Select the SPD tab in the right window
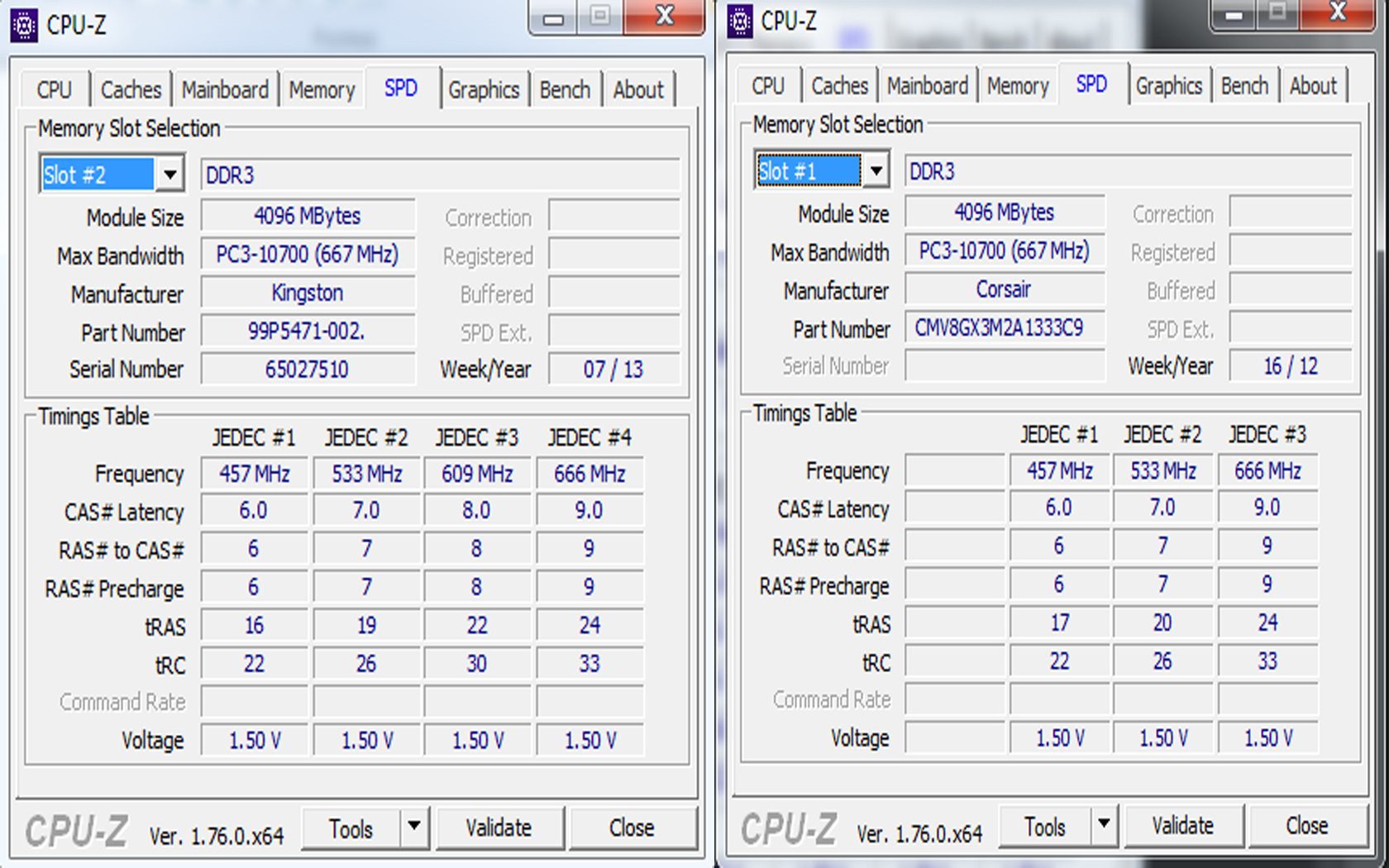The width and height of the screenshot is (1389, 868). pyautogui.click(x=1091, y=83)
